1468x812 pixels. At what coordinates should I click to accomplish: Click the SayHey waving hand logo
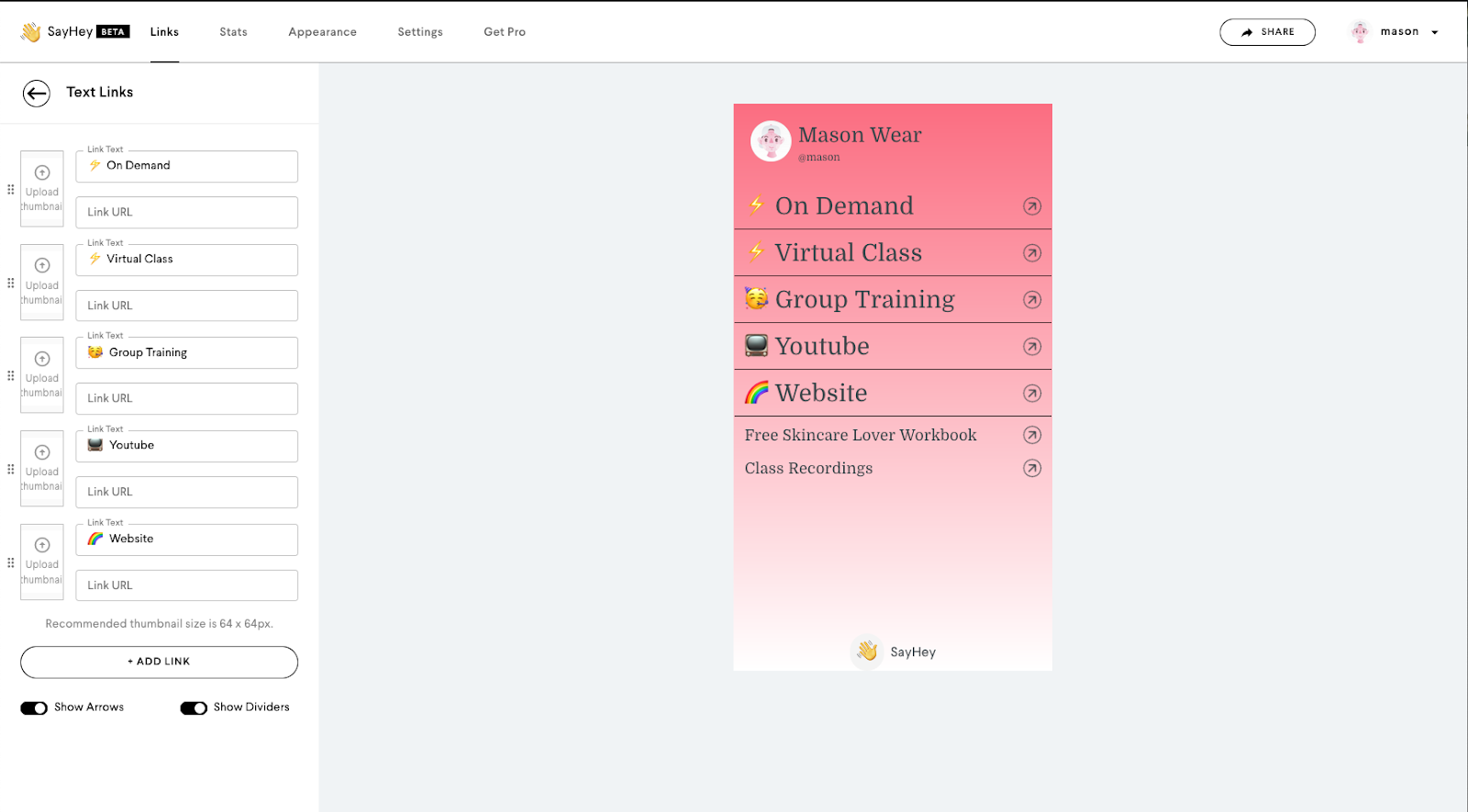coord(31,32)
